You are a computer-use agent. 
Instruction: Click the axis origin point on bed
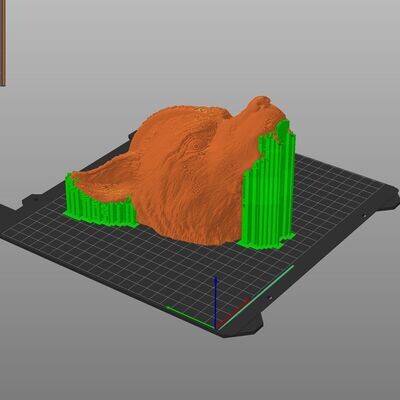pos(216,328)
